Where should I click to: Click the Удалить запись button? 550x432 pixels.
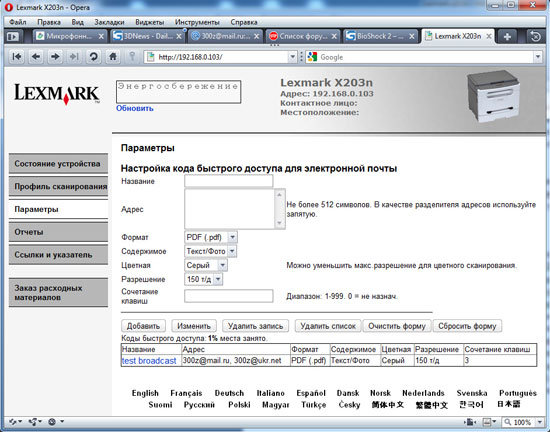(255, 326)
